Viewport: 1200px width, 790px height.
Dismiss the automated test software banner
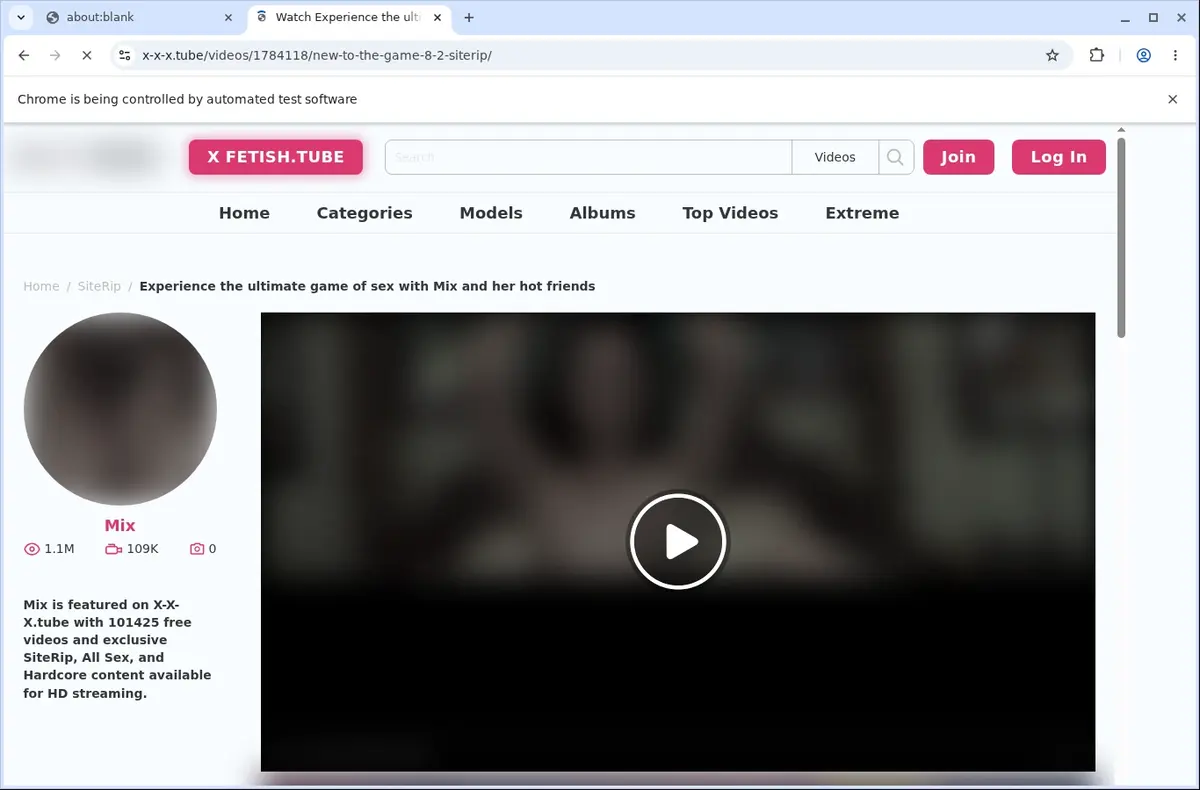1173,99
